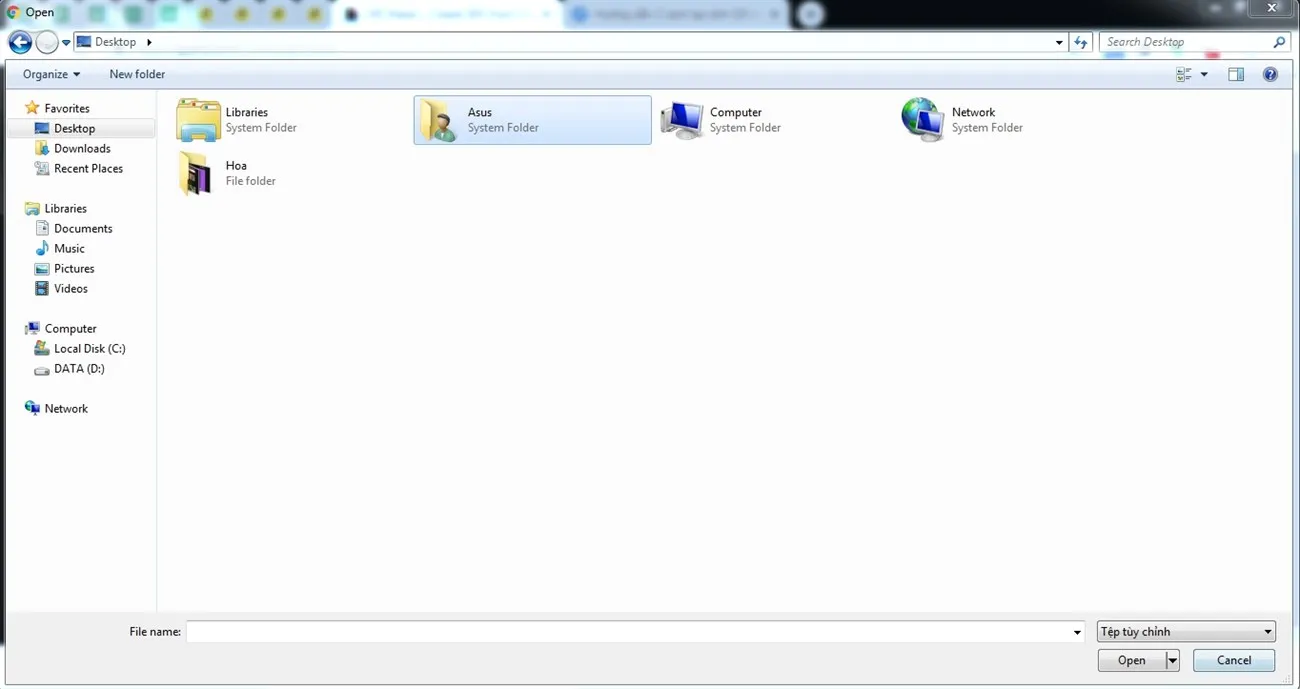Open the Organize menu

coord(48,73)
